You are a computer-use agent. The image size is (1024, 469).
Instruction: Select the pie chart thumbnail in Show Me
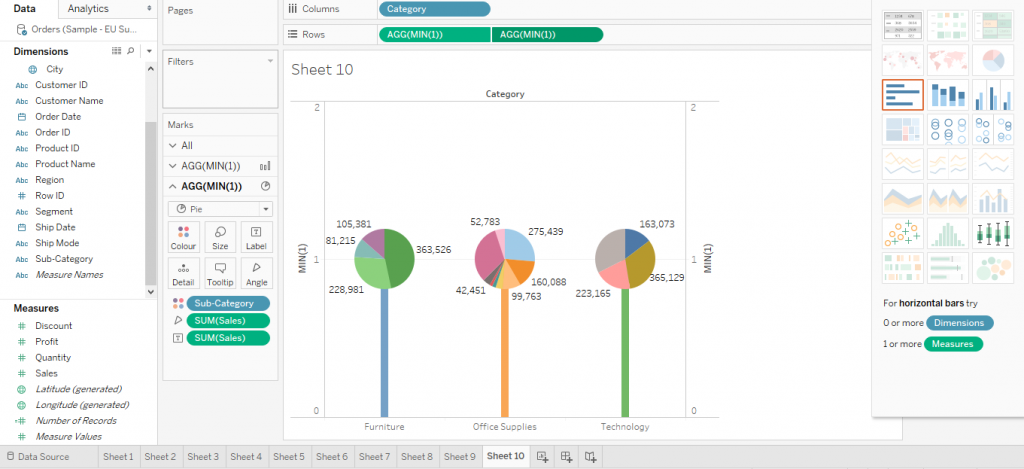tap(993, 60)
